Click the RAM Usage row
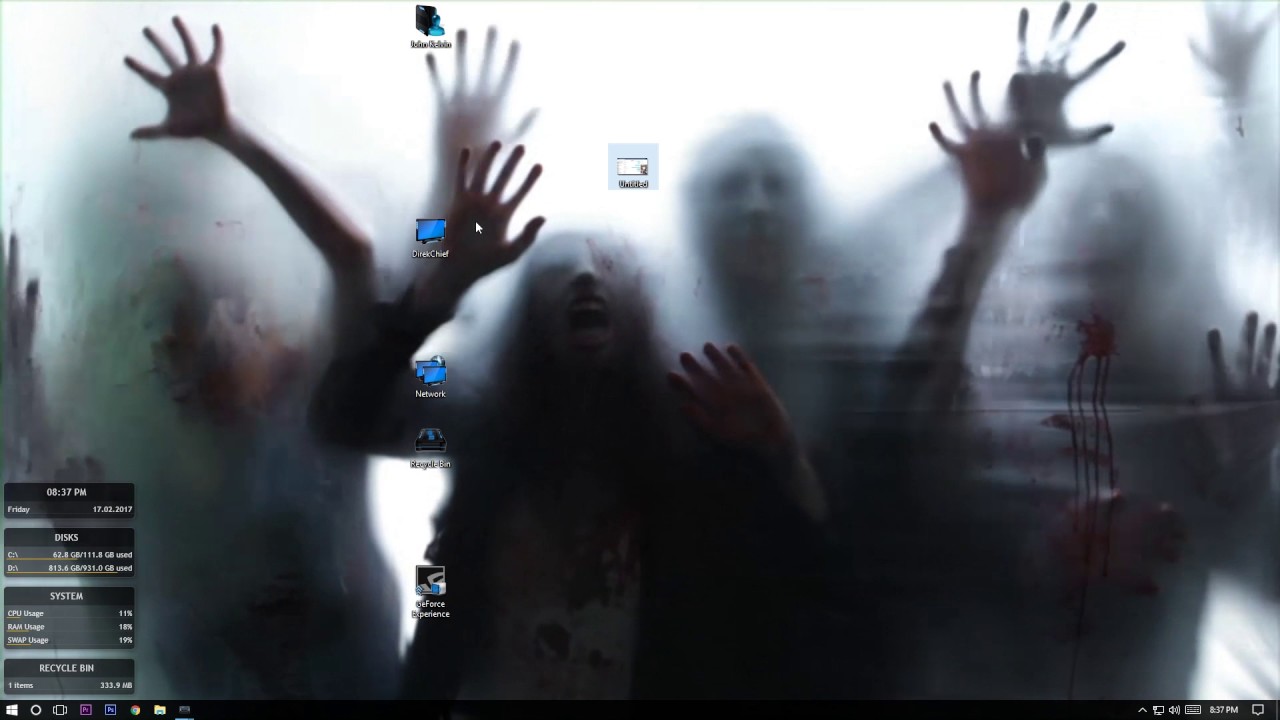The height and width of the screenshot is (720, 1280). tap(69, 627)
